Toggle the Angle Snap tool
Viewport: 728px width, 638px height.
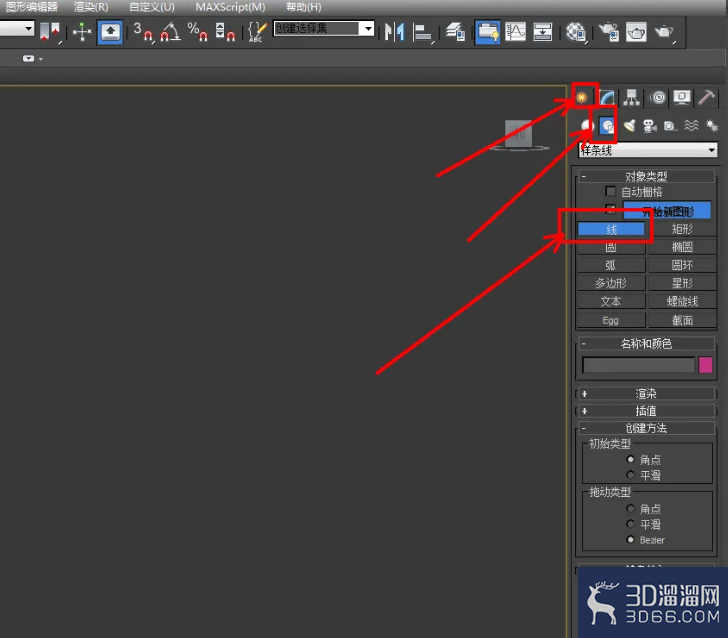[170, 32]
